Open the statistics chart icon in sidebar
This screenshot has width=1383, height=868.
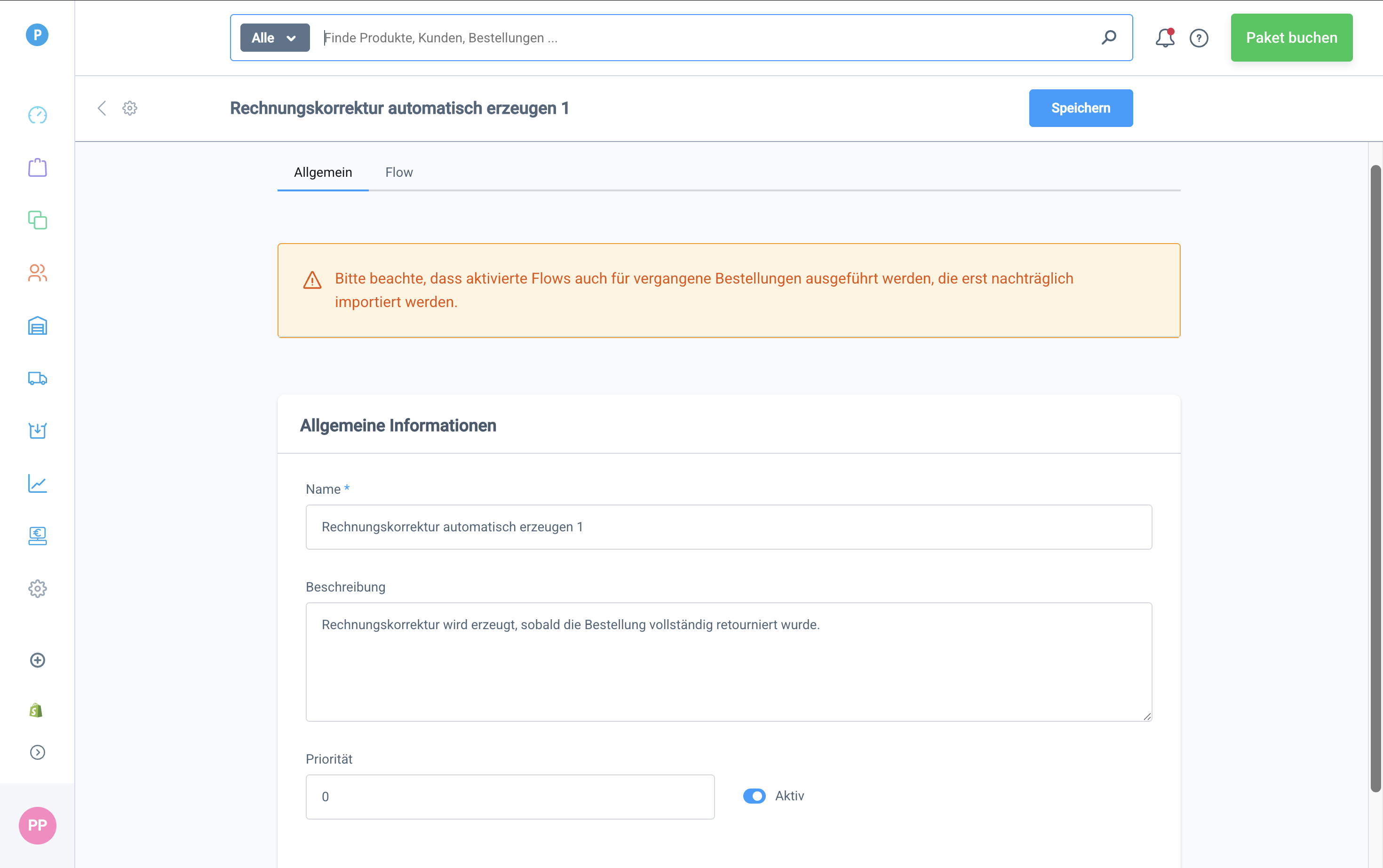[x=37, y=483]
